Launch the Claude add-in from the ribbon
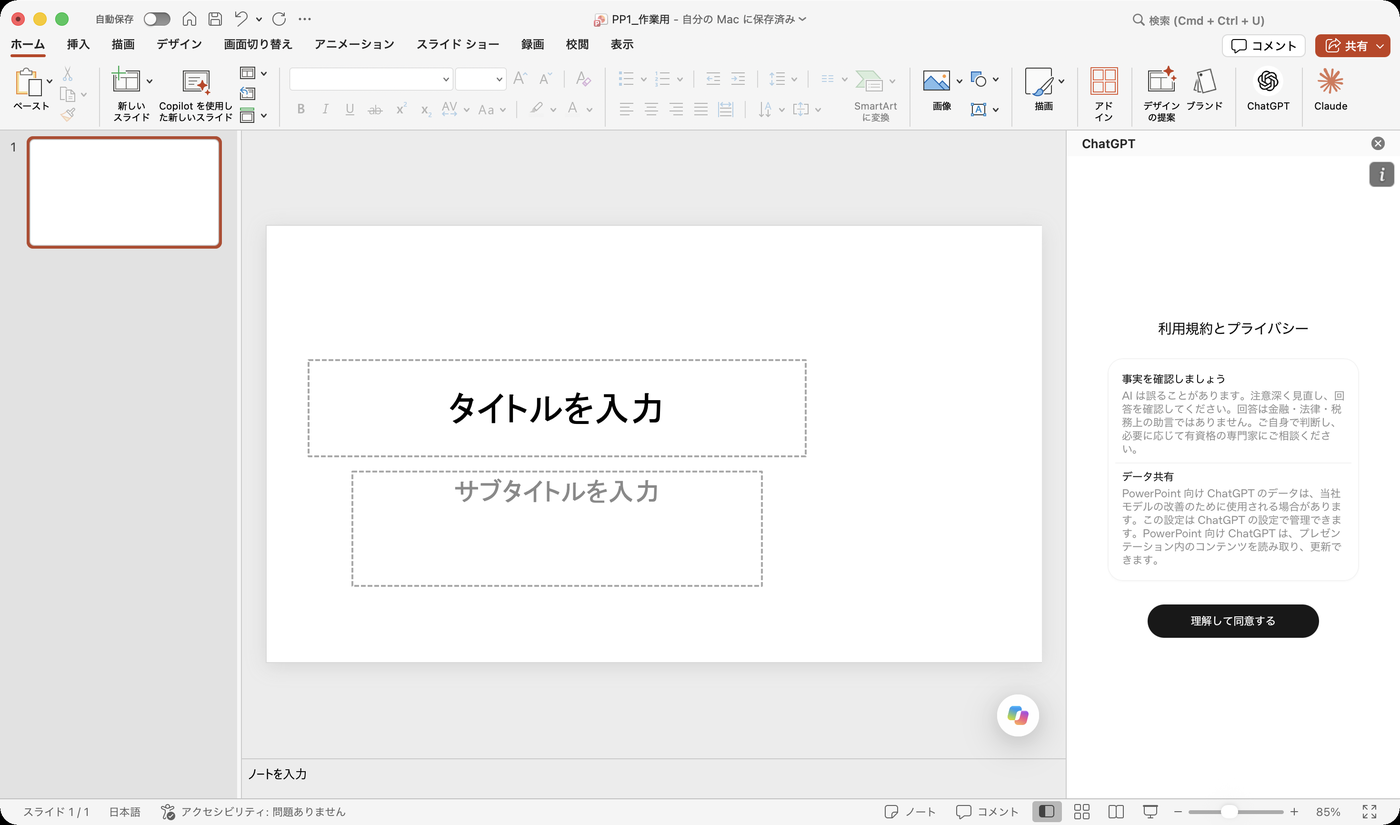1400x825 pixels. click(x=1330, y=89)
